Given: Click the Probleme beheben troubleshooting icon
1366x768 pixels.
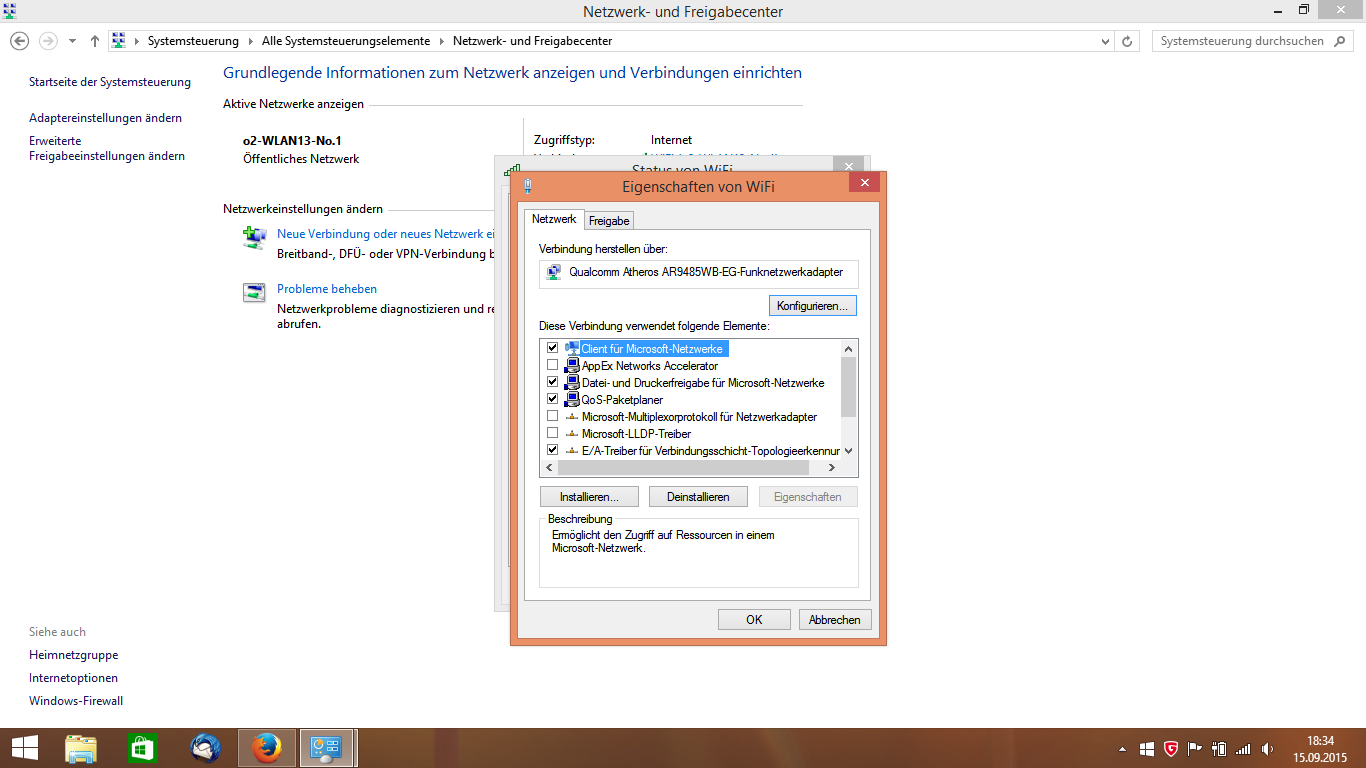Looking at the screenshot, I should 254,293.
